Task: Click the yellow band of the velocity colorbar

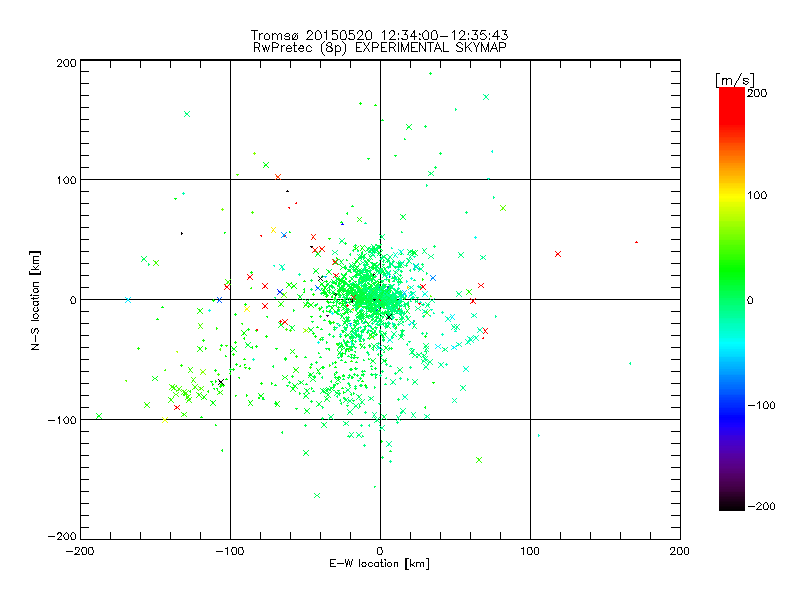Action: click(732, 195)
